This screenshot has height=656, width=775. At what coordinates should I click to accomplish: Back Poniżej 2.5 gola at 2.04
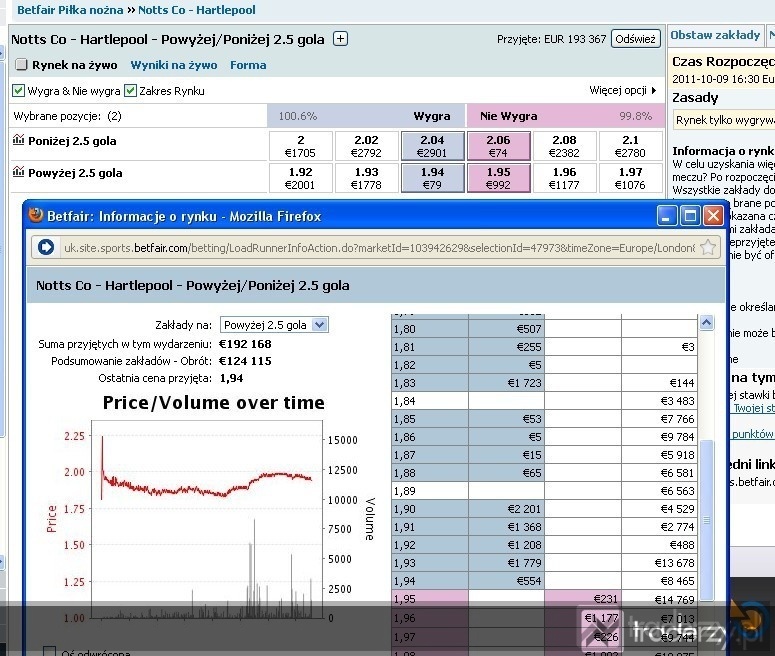click(432, 146)
